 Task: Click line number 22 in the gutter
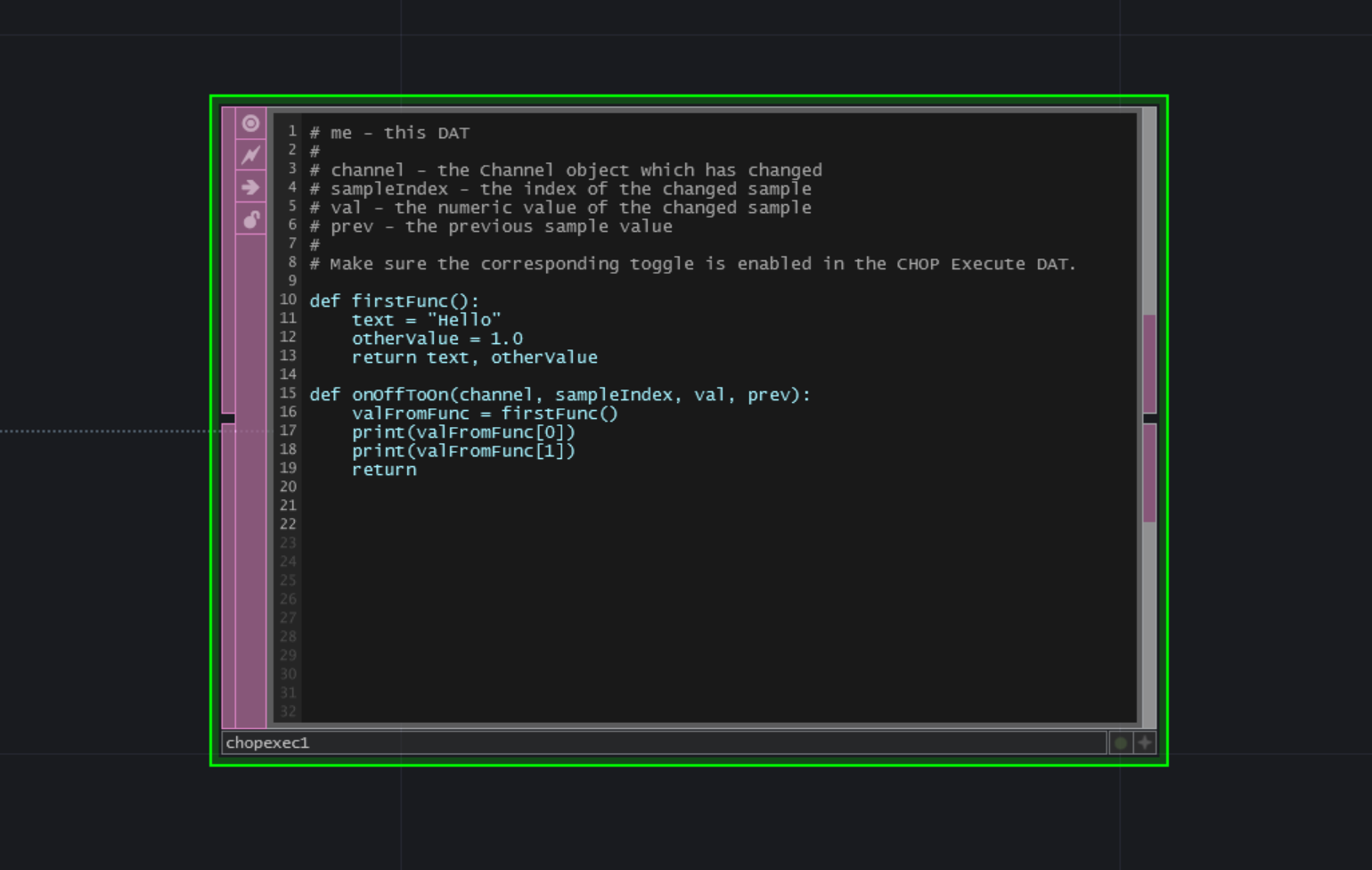[x=288, y=524]
